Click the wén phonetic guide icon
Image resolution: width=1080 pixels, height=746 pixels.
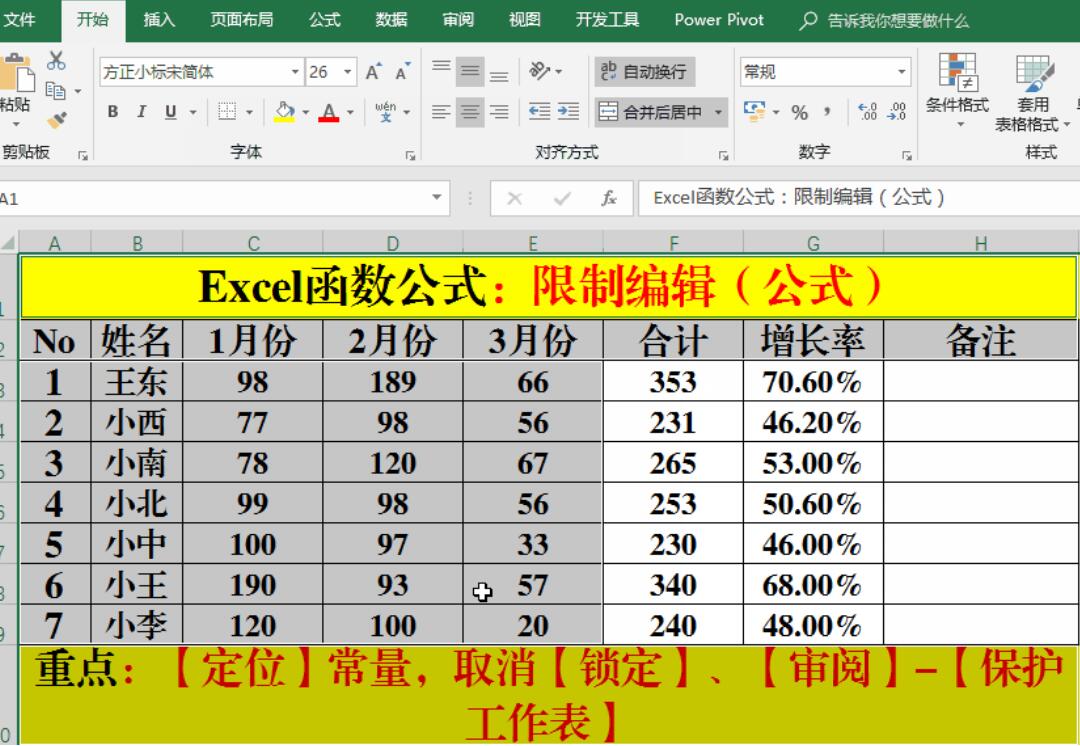[386, 111]
